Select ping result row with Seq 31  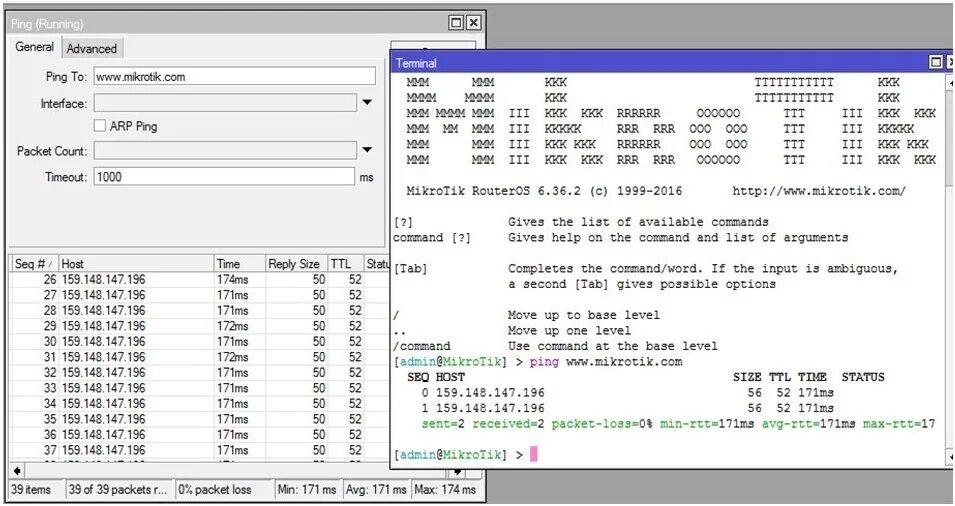pyautogui.click(x=200, y=357)
